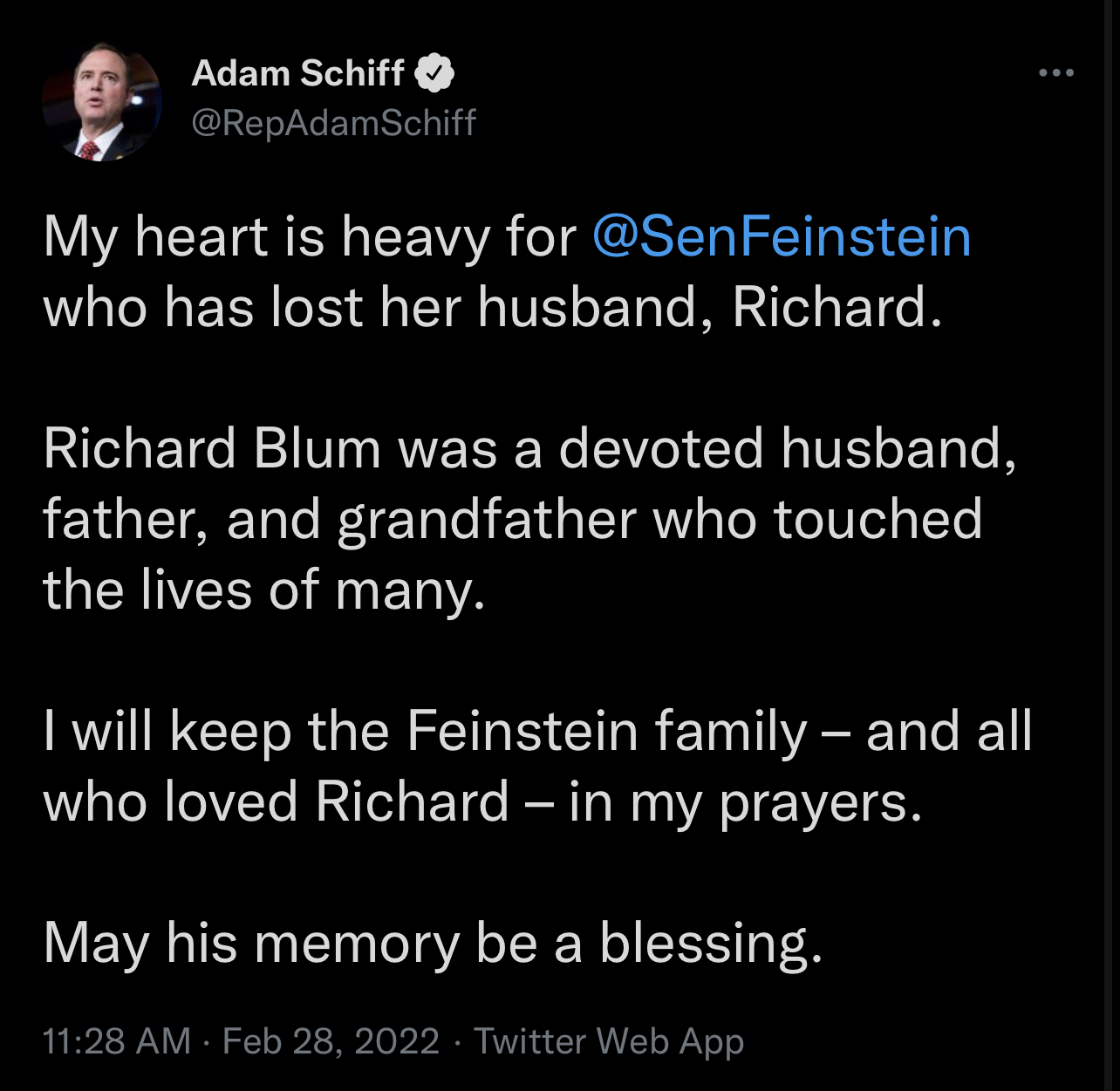Click the "May his memory be a blessing" line
The image size is (1120, 1091).
pyautogui.click(x=433, y=944)
